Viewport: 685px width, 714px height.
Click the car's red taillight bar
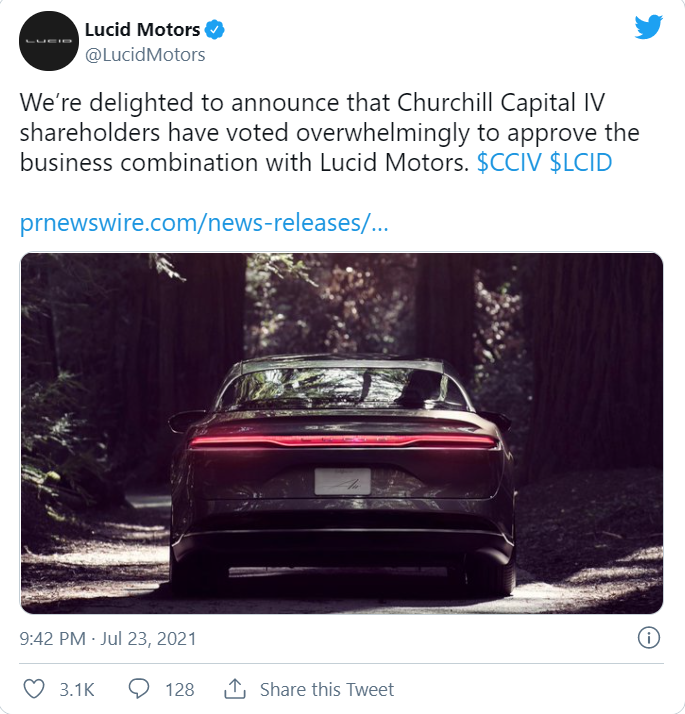point(343,440)
